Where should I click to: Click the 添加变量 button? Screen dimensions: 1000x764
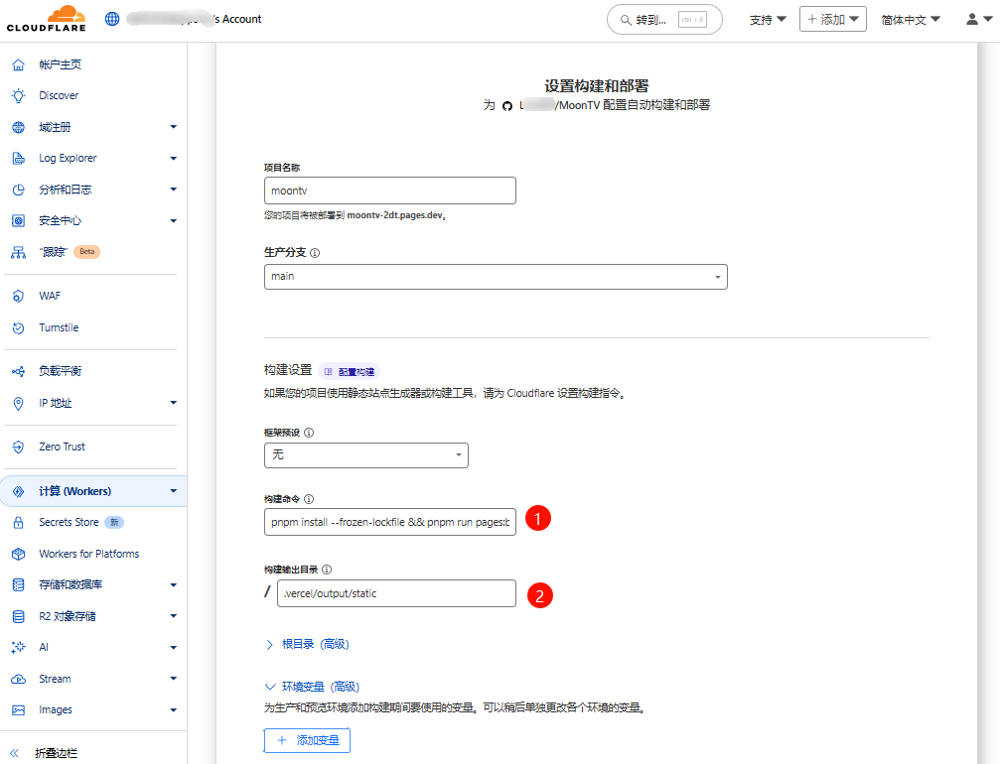click(x=307, y=740)
